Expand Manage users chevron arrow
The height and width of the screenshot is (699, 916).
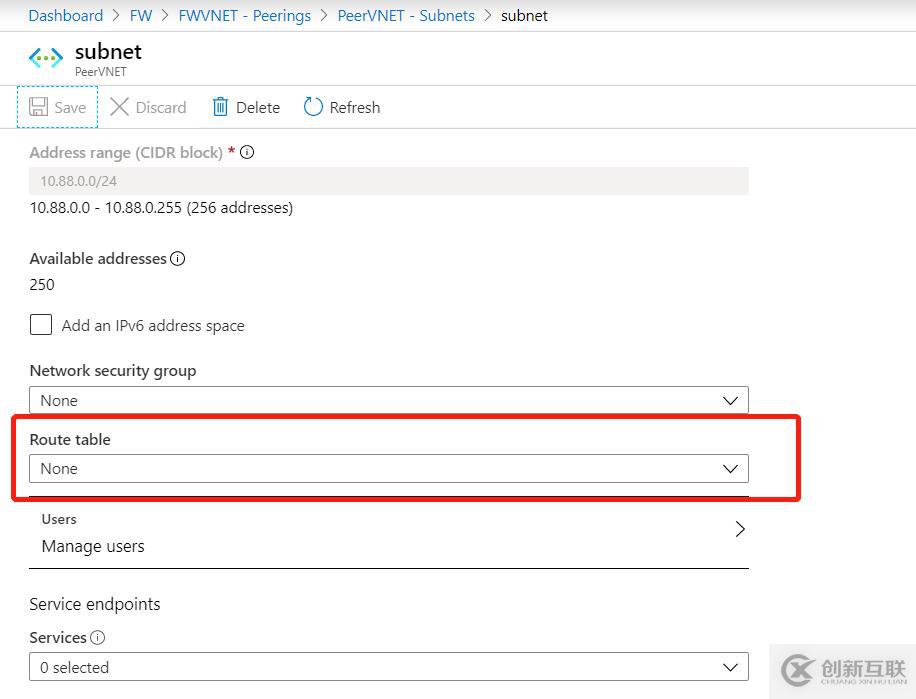pos(740,529)
